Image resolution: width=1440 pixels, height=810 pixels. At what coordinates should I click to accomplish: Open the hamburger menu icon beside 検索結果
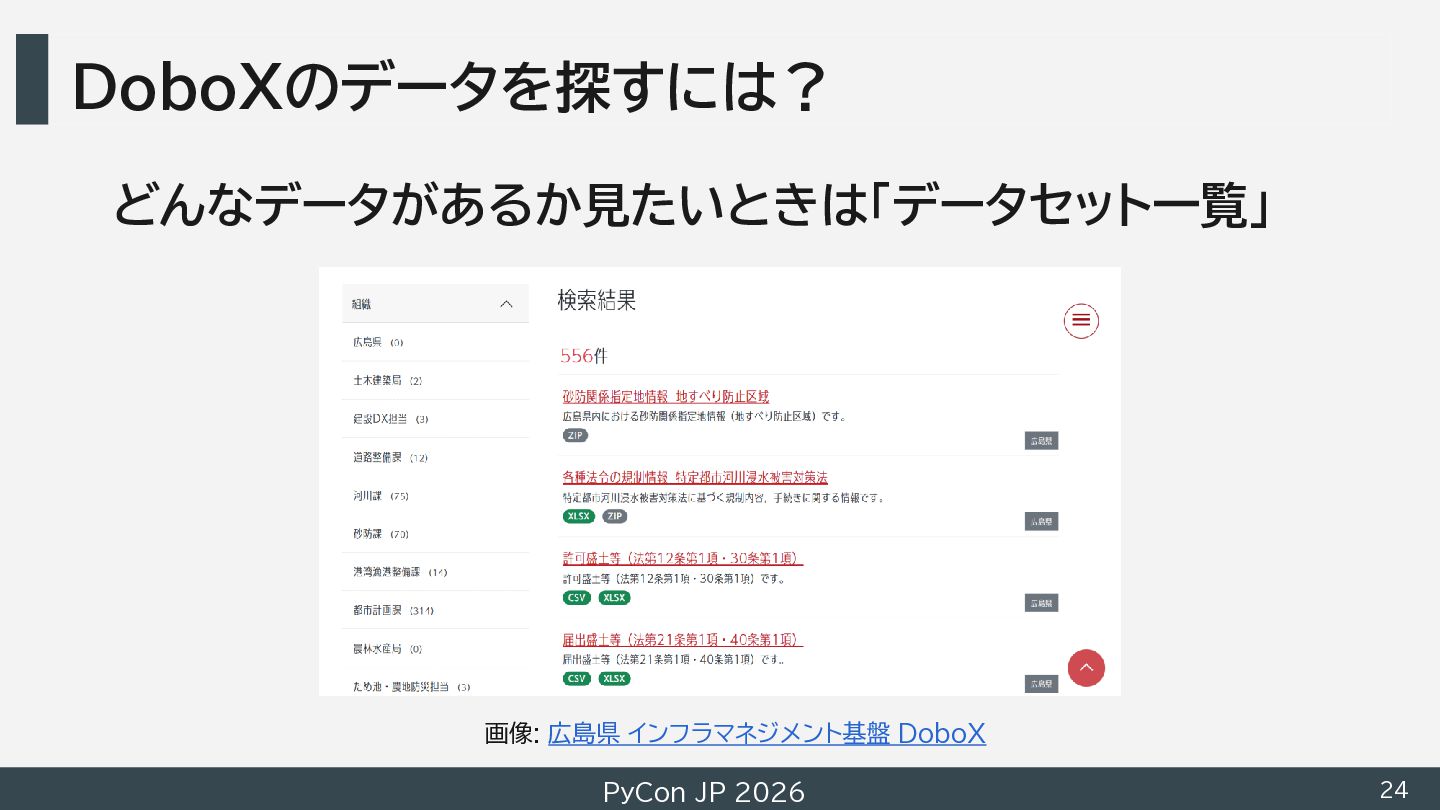click(1081, 321)
